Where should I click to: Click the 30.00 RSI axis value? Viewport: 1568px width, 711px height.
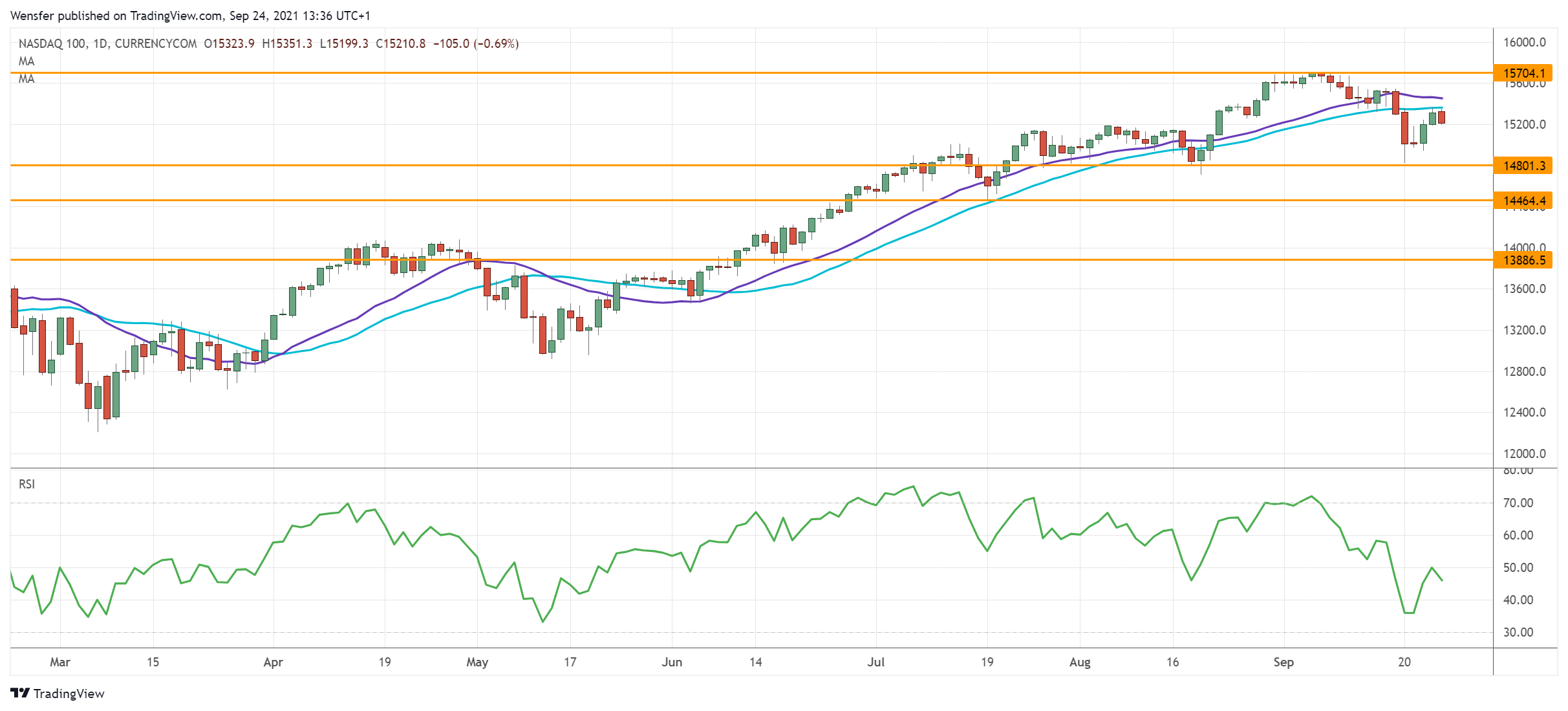(1518, 632)
